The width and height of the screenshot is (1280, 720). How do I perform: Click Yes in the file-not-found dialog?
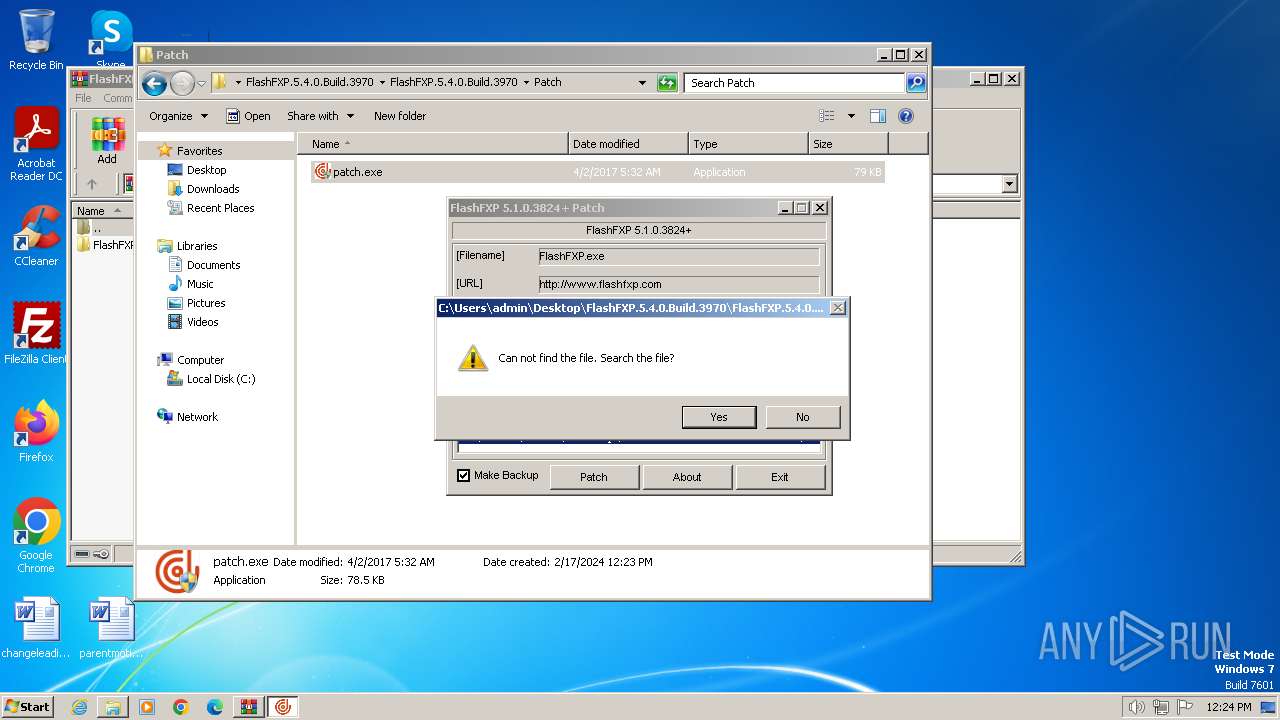719,417
